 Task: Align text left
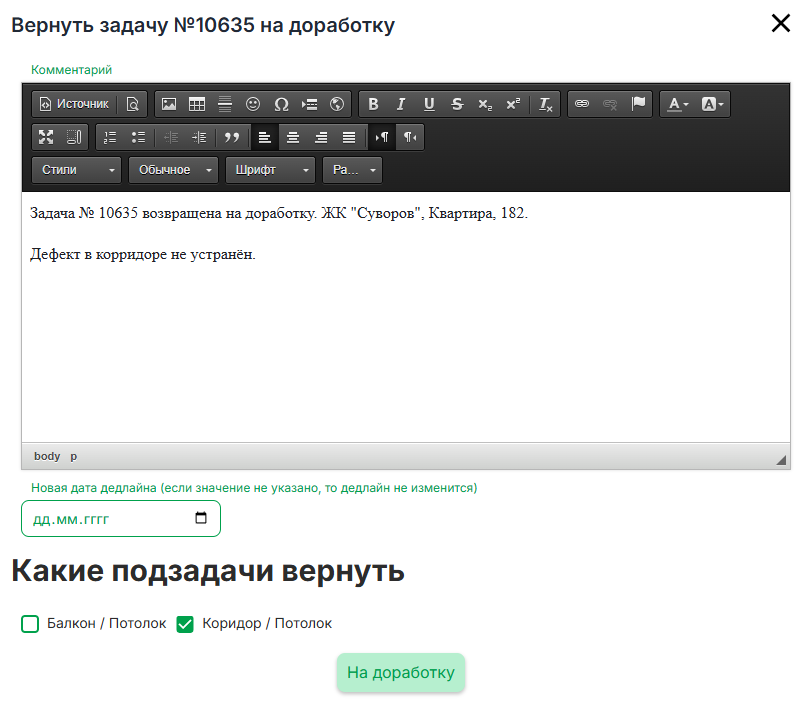point(264,137)
